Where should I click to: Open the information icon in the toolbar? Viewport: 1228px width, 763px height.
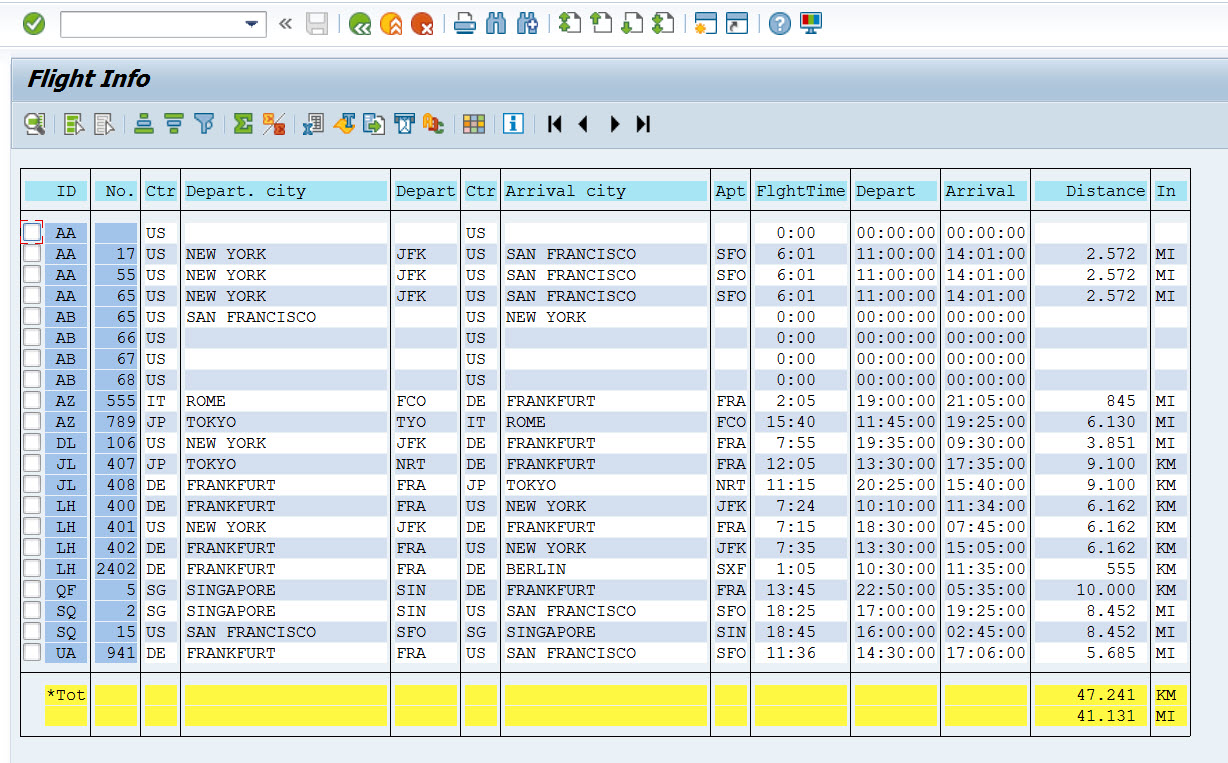tap(514, 124)
